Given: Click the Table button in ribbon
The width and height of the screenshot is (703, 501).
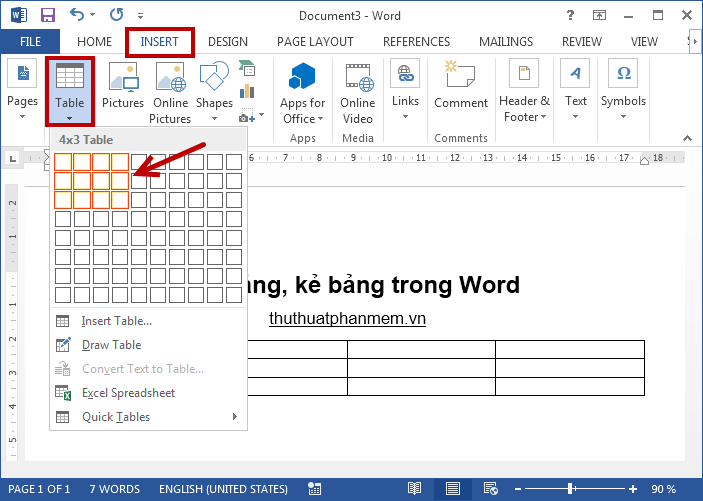Looking at the screenshot, I should pos(69,91).
